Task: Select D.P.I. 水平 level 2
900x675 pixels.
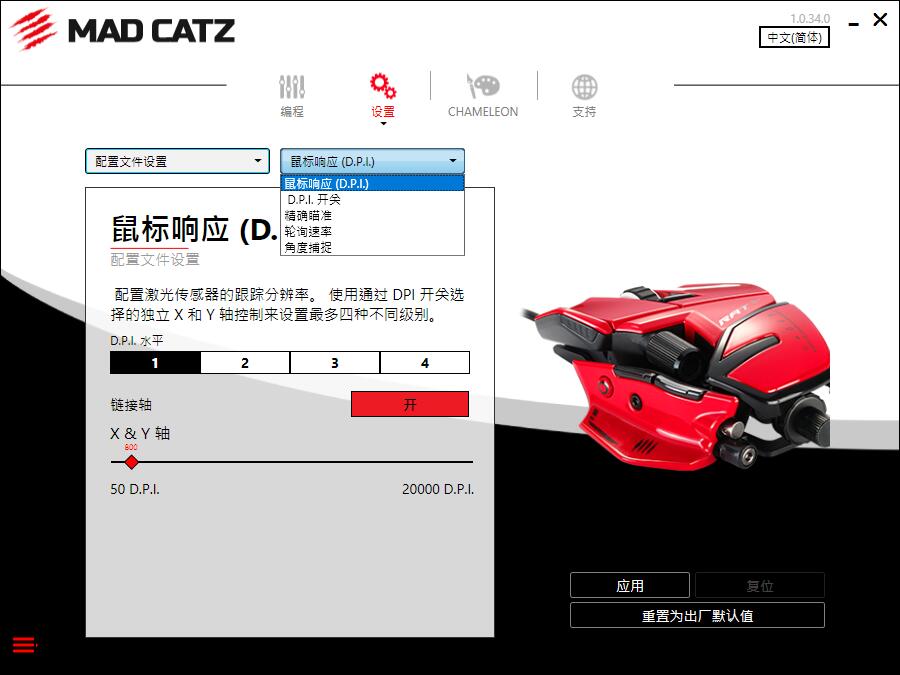Action: 244,363
